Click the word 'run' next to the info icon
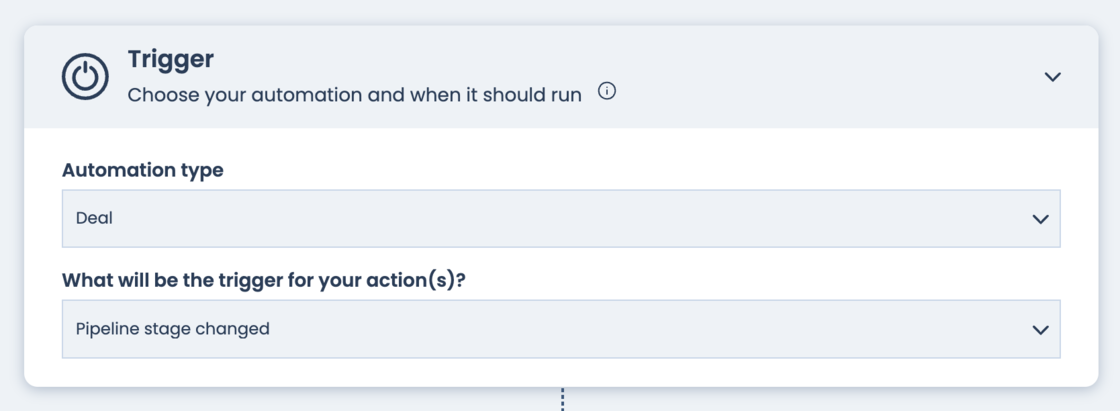The width and height of the screenshot is (1120, 411). tap(565, 96)
